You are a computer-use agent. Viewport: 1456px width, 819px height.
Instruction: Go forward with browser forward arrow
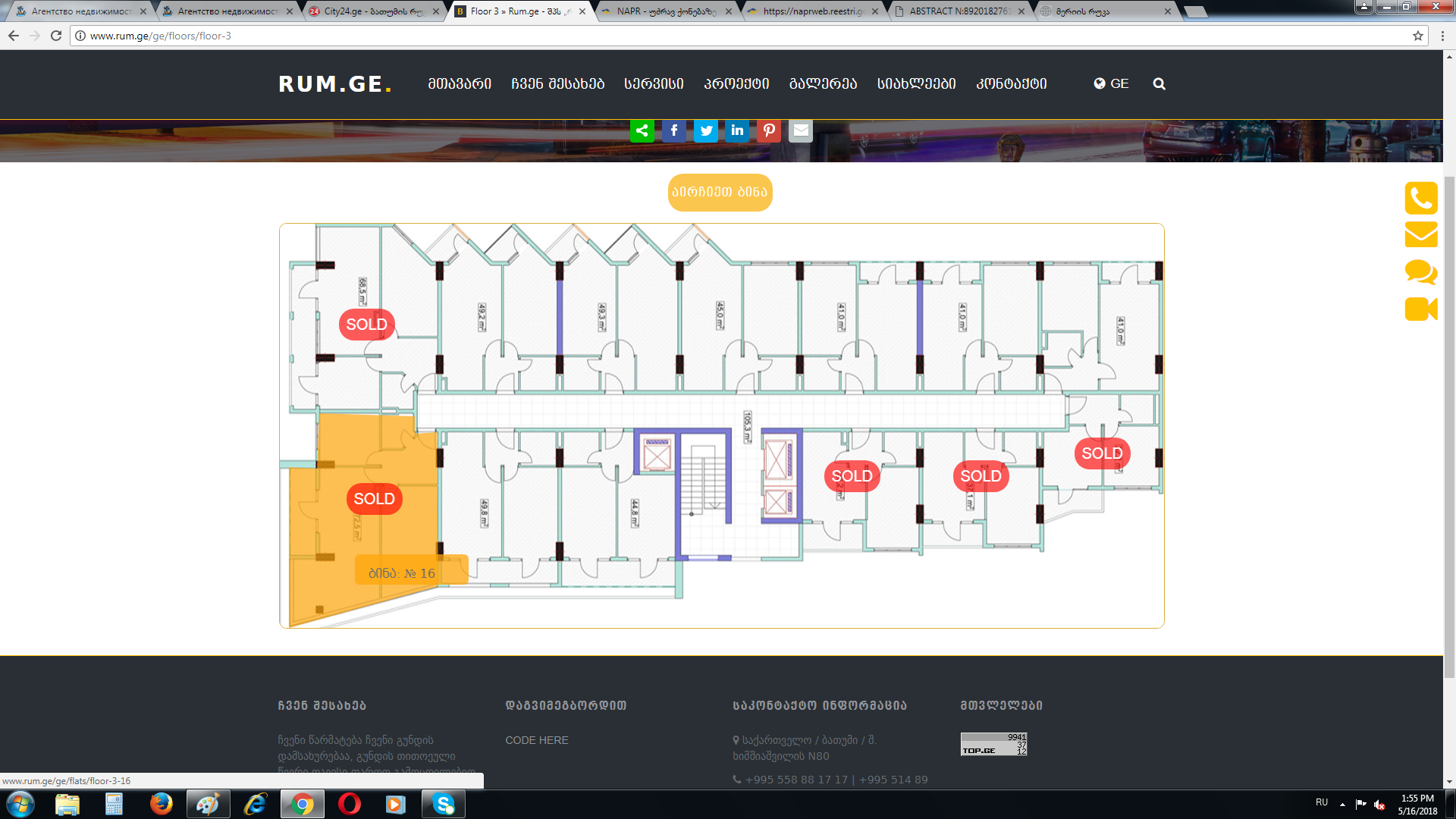click(35, 36)
